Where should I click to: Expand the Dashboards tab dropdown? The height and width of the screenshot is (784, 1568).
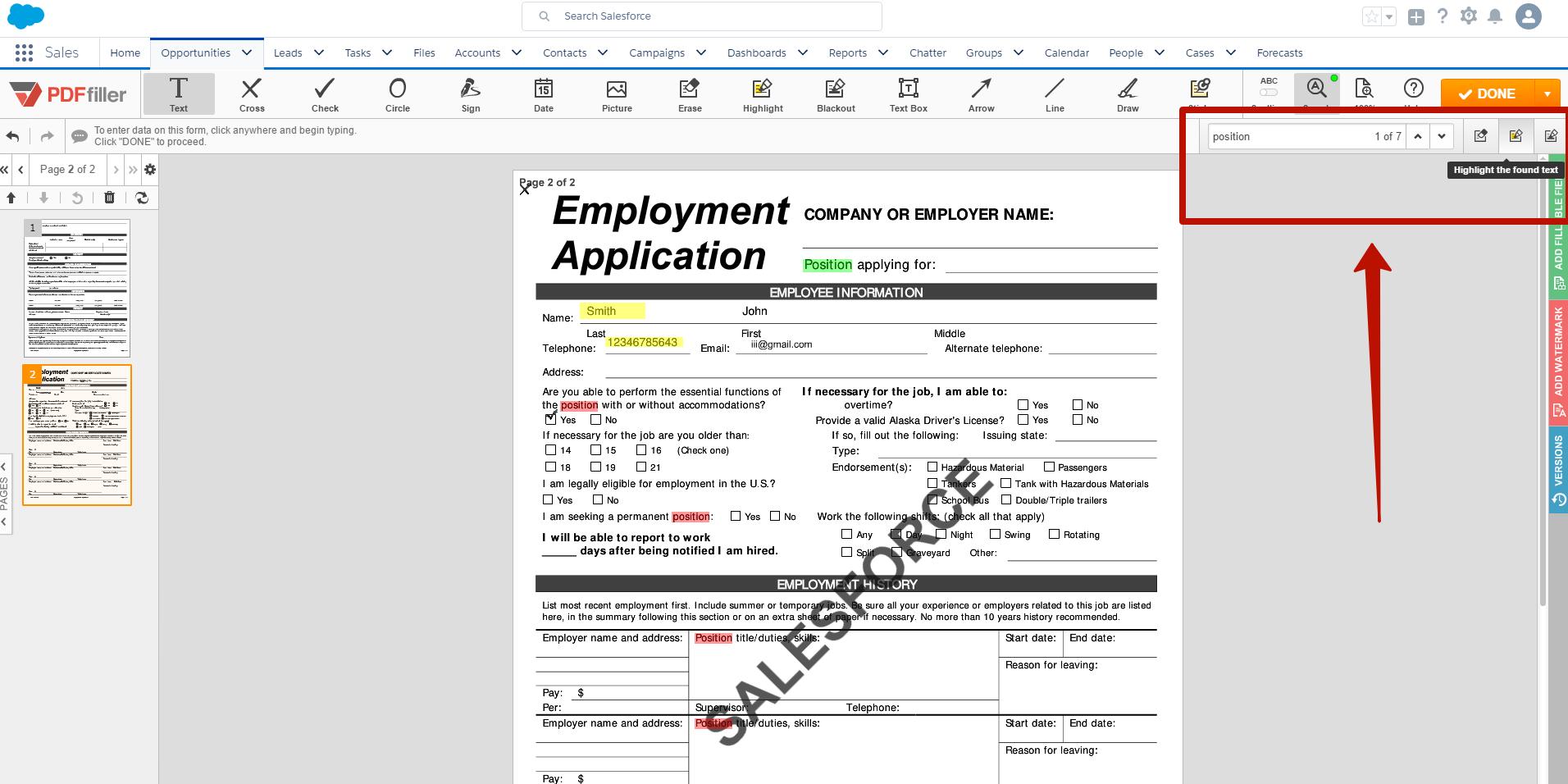click(x=803, y=52)
